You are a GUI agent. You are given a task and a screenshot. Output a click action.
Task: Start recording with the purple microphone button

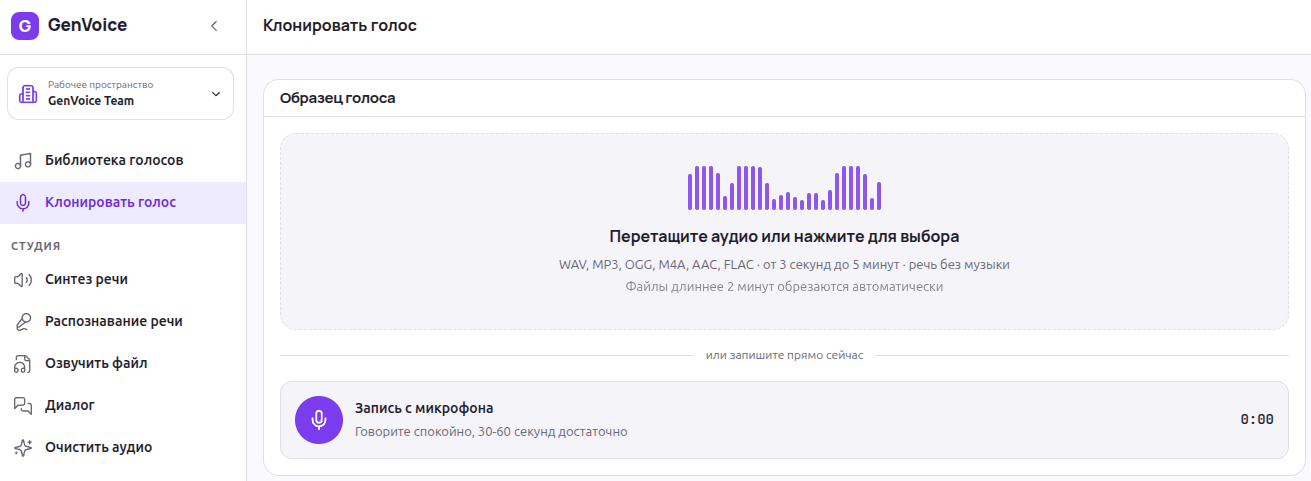point(319,420)
